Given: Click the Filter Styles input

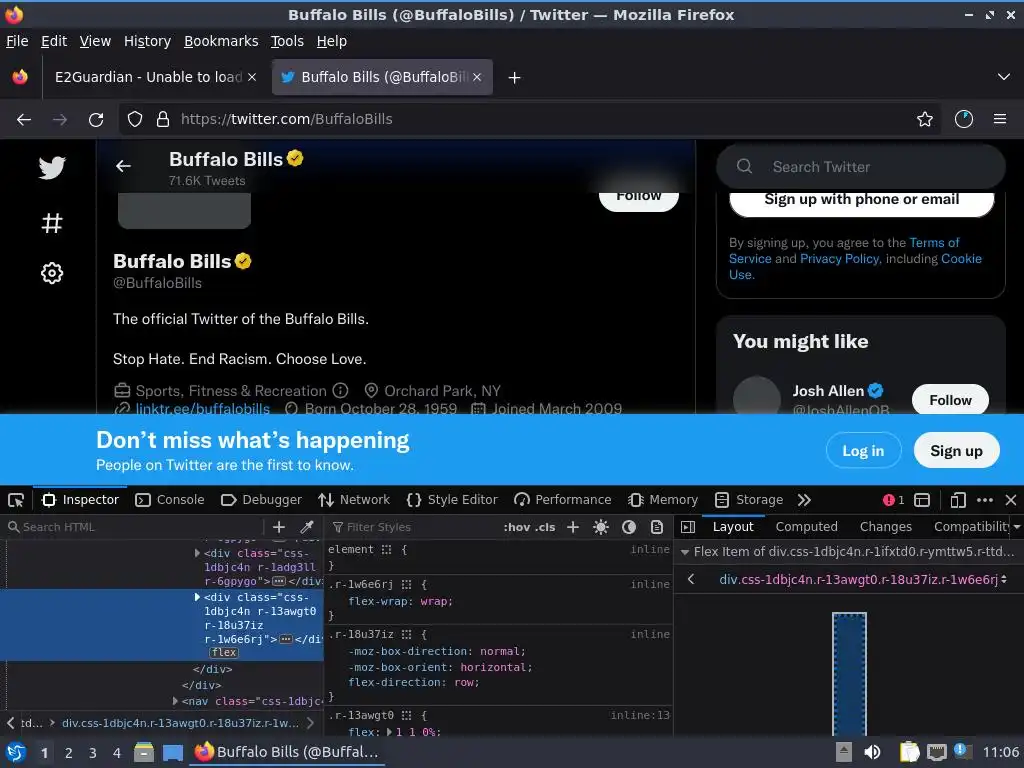Looking at the screenshot, I should click(413, 527).
